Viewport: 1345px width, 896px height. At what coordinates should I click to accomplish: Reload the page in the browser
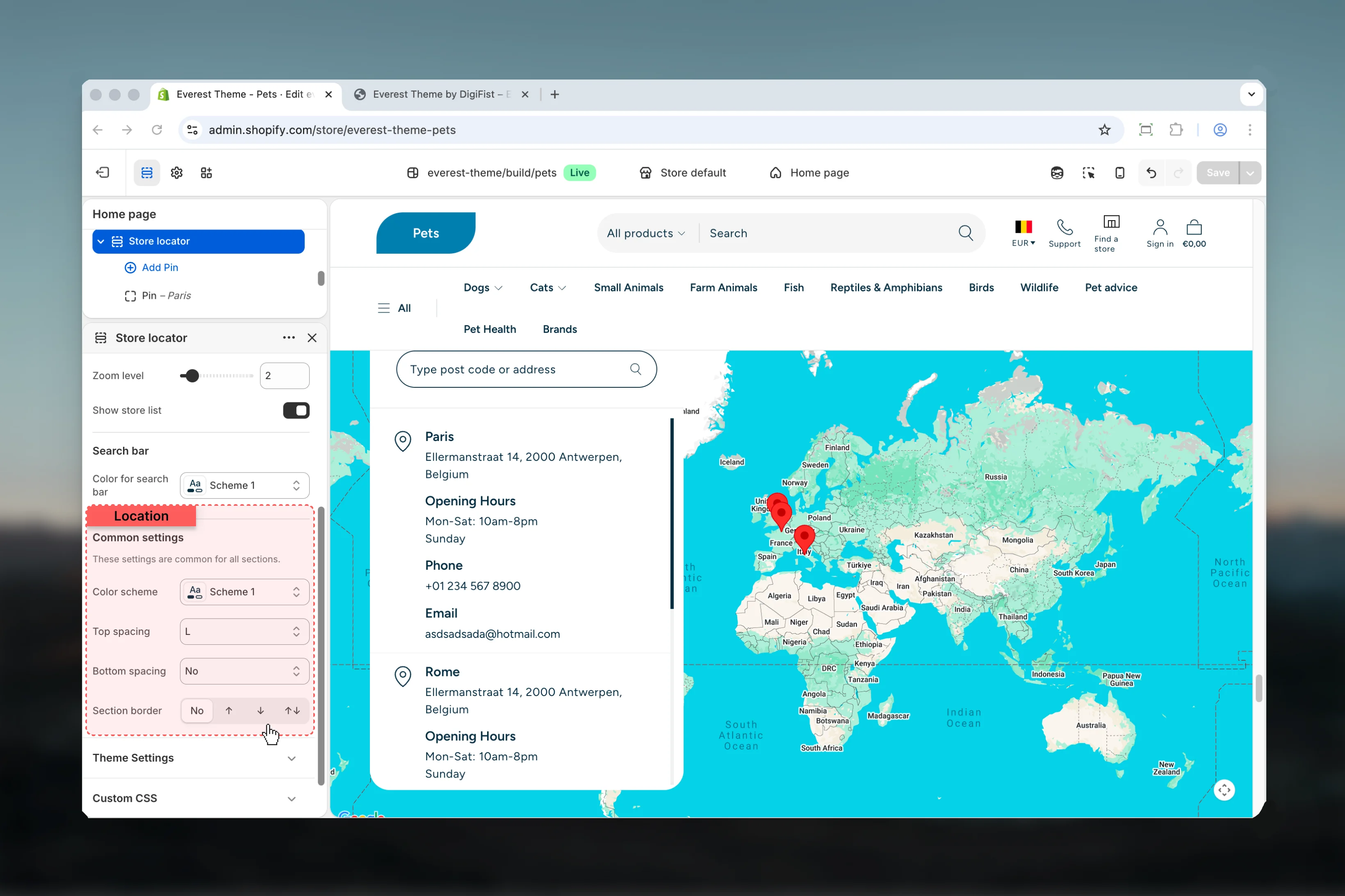[x=157, y=130]
